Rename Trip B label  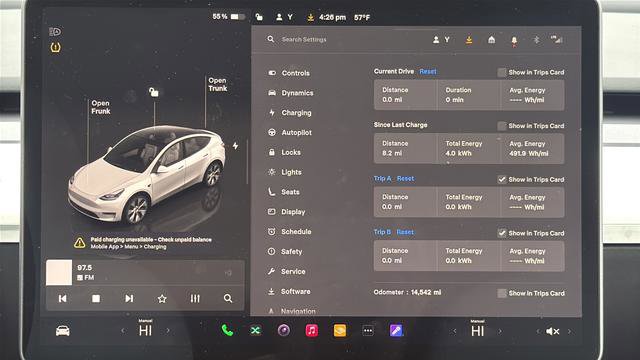tap(382, 232)
